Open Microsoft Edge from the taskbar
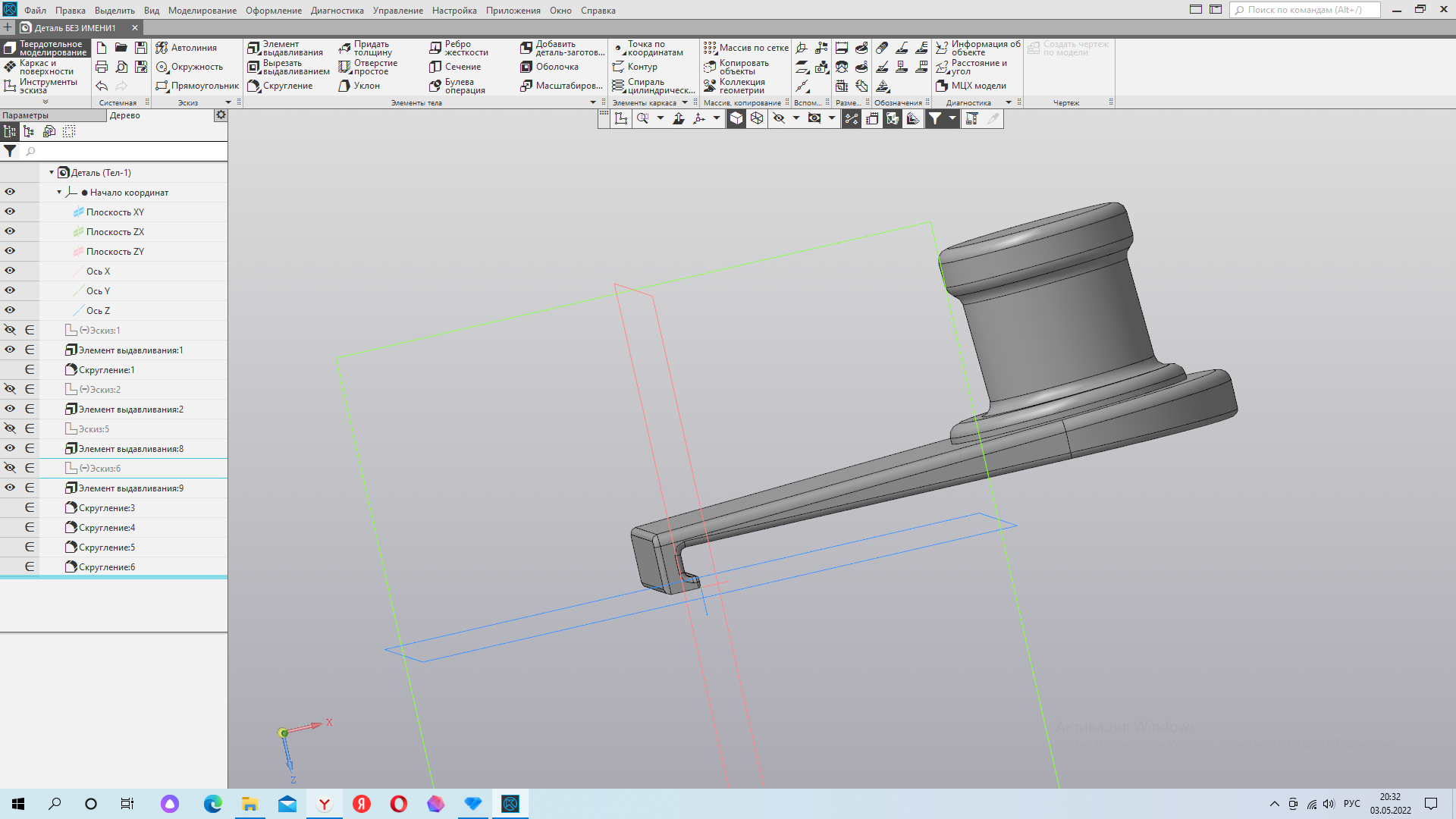1456x819 pixels. coord(213,804)
